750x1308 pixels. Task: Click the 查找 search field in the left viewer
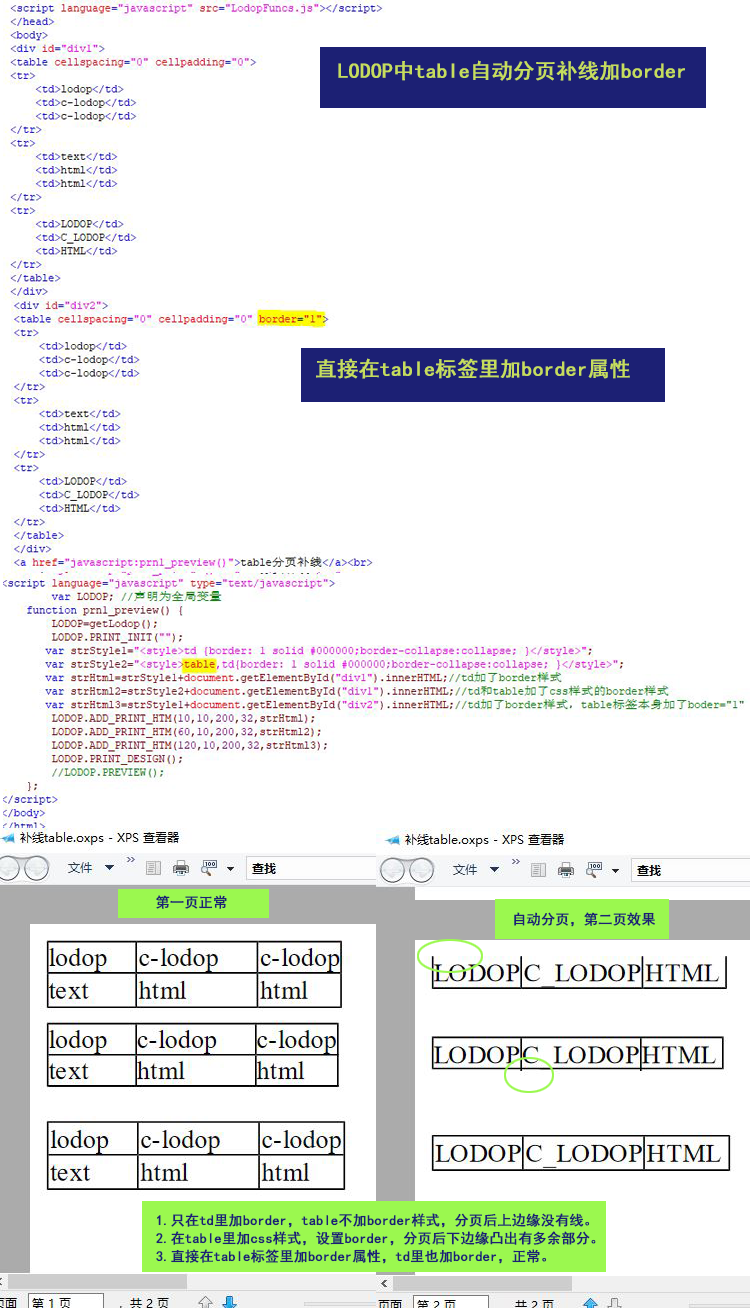[x=310, y=868]
